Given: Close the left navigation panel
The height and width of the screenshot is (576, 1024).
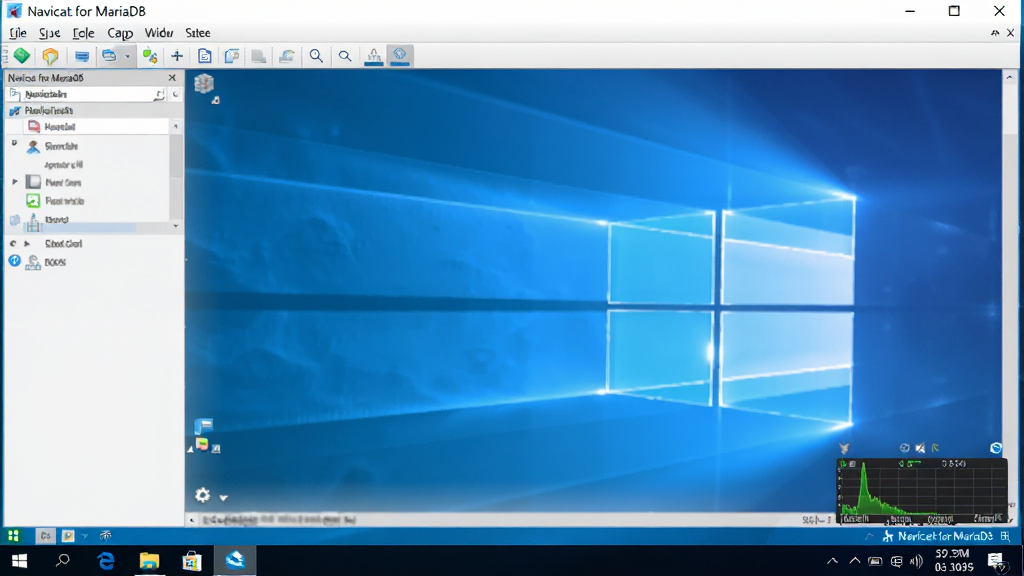Looking at the screenshot, I should tap(172, 78).
